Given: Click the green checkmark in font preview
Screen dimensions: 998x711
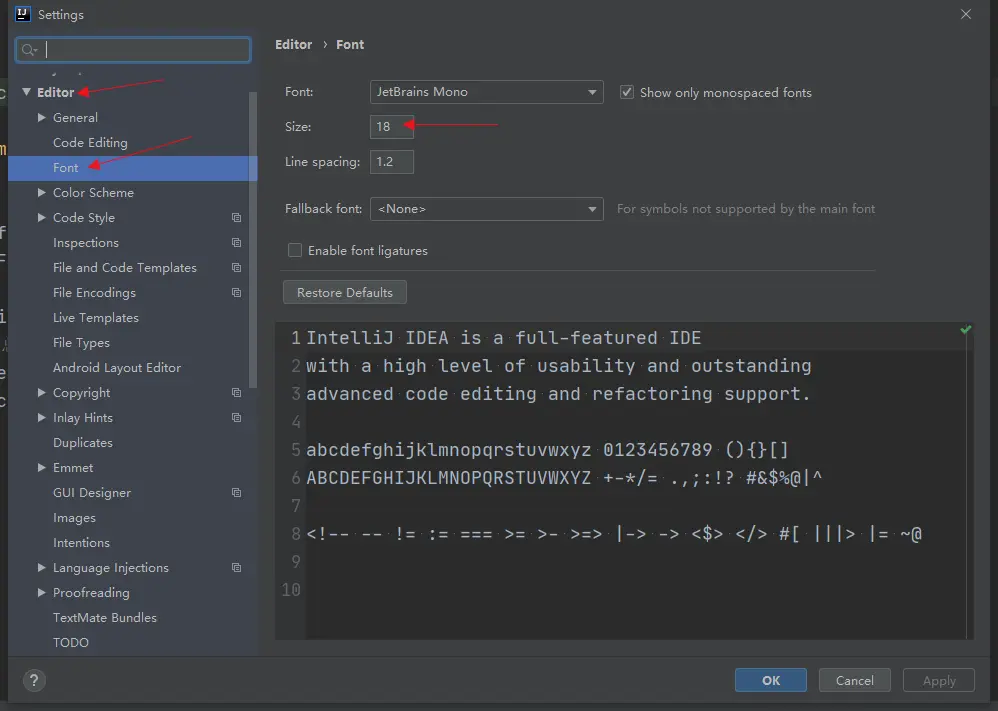Looking at the screenshot, I should [x=966, y=330].
